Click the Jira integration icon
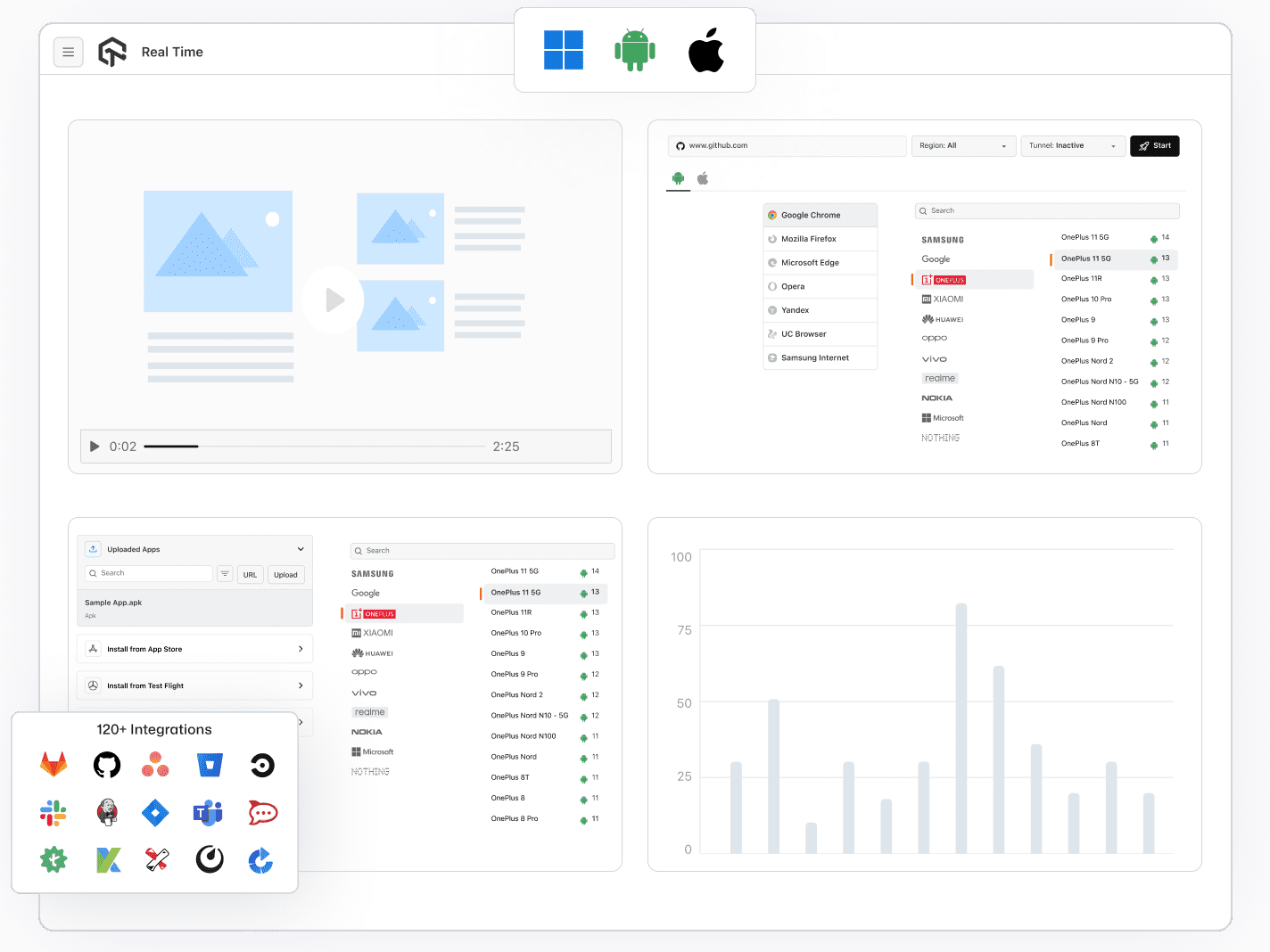 tap(155, 813)
